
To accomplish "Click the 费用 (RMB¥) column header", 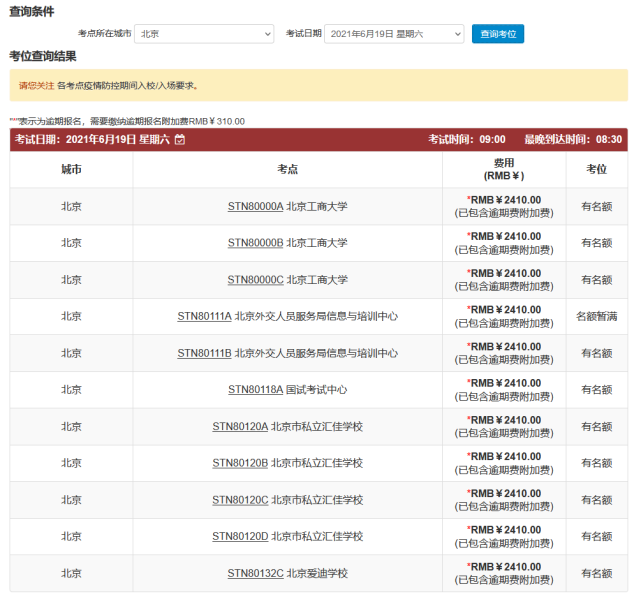I will pyautogui.click(x=504, y=169).
